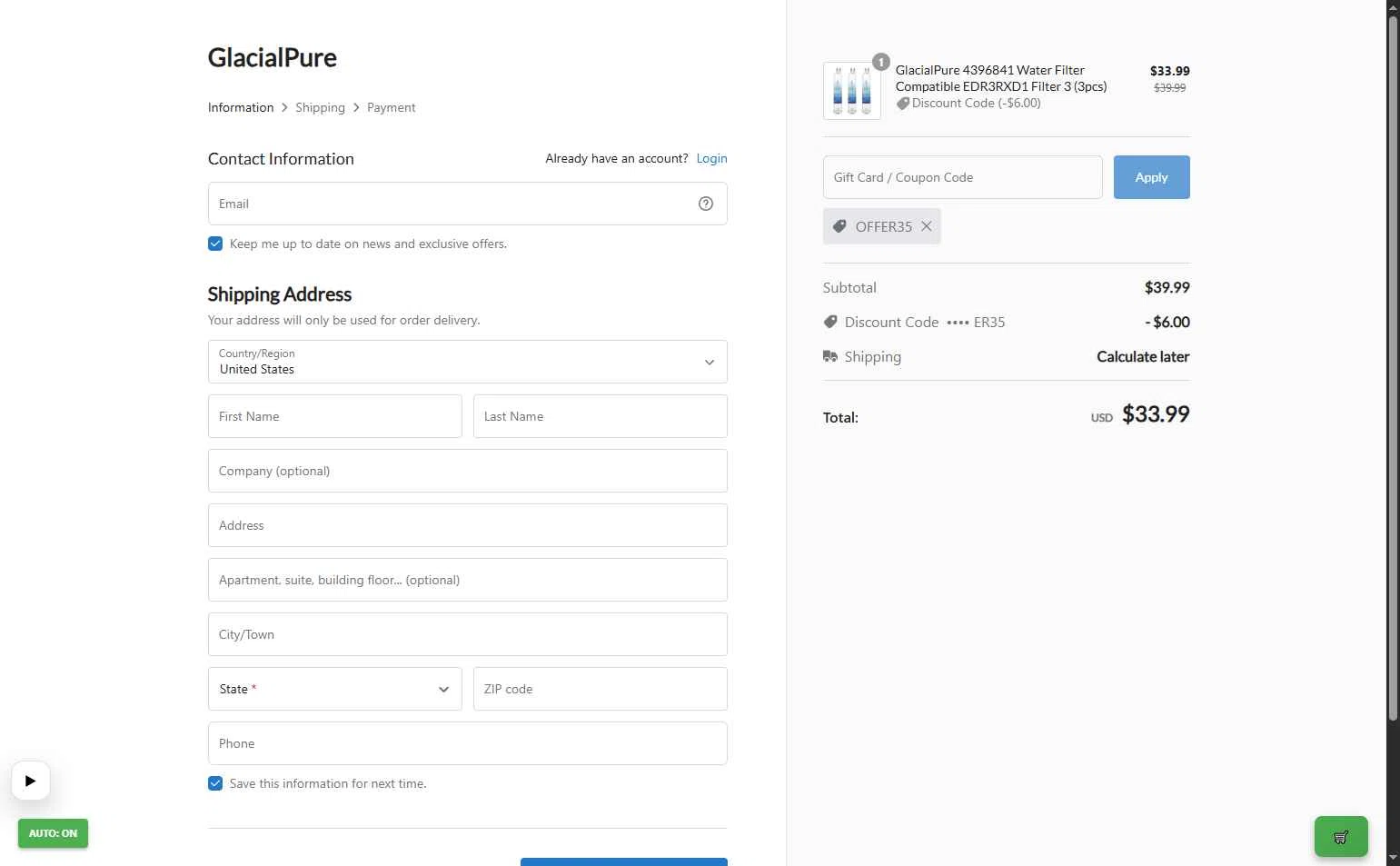Click the Login link
This screenshot has width=1400, height=866.
click(711, 158)
